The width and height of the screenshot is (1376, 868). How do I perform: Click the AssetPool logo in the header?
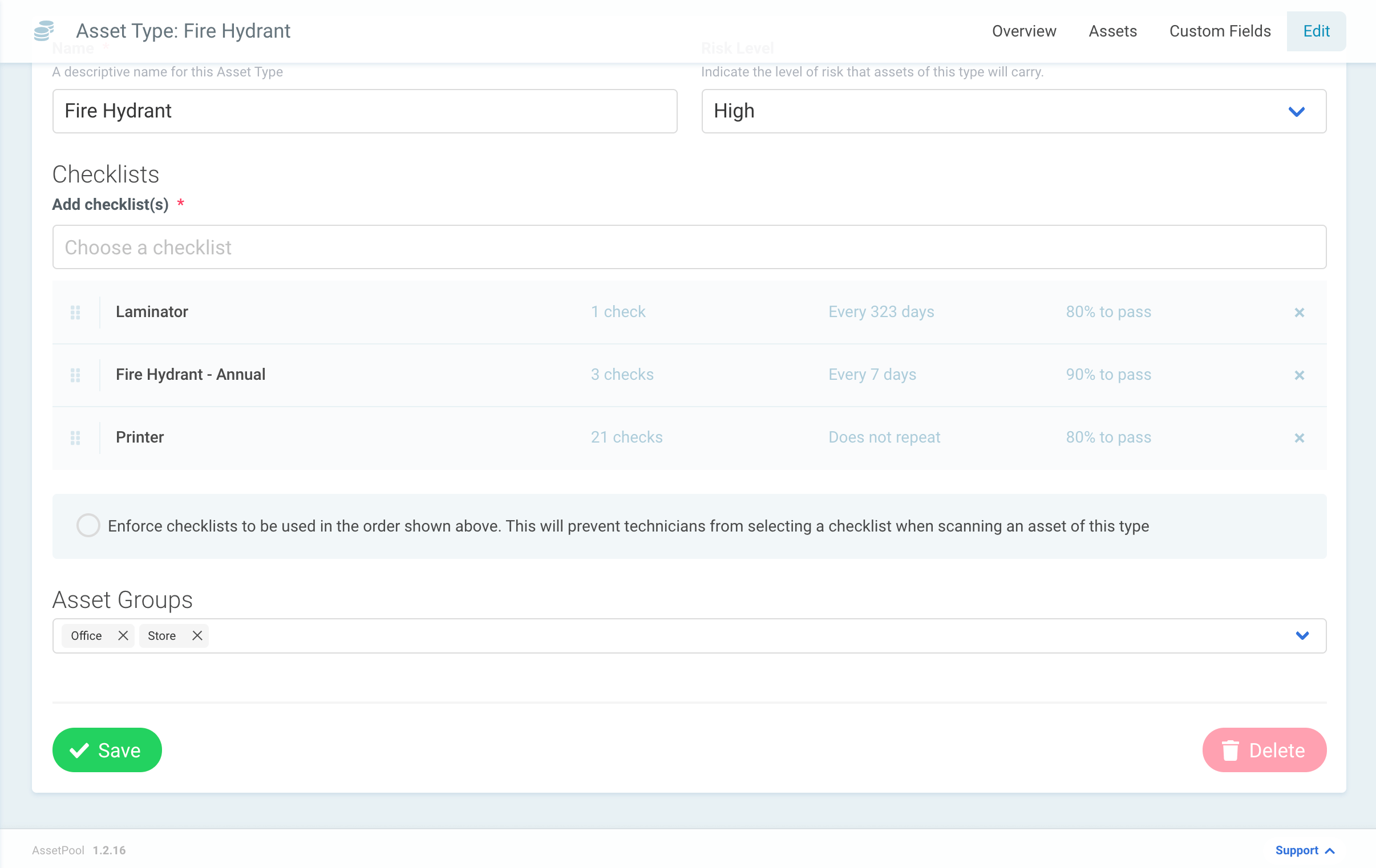43,31
